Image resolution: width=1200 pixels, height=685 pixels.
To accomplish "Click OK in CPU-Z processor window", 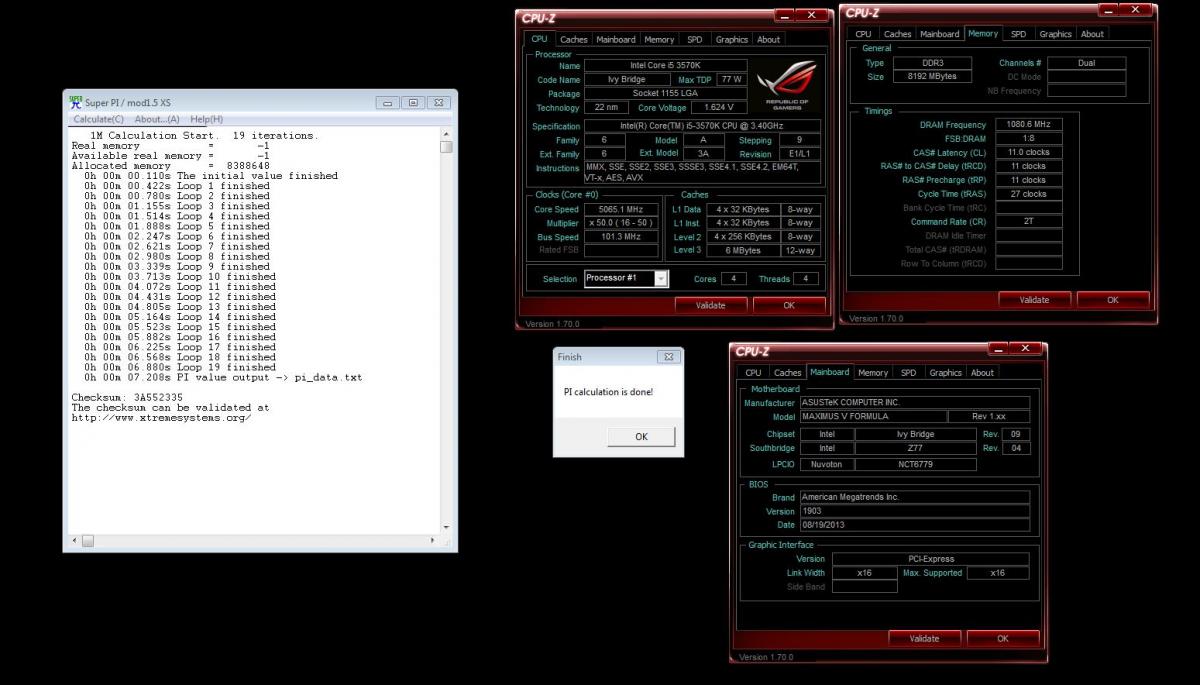I will (x=789, y=305).
